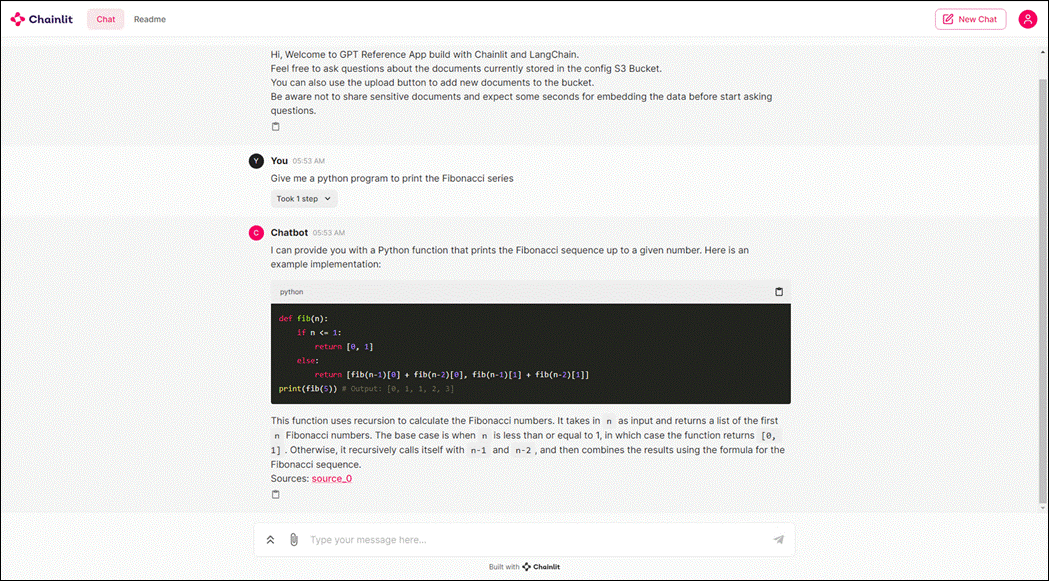The image size is (1049, 581).
Task: Switch to the Chat tab
Action: (106, 19)
